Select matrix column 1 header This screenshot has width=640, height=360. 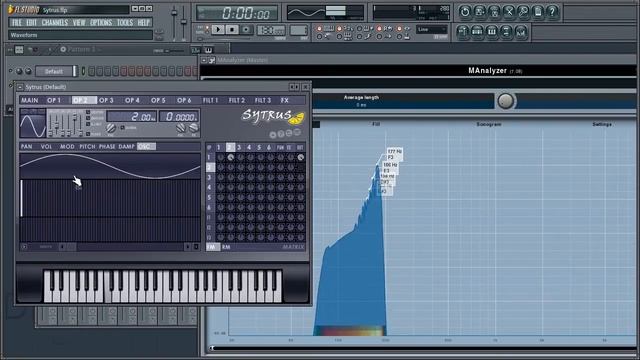pos(220,147)
